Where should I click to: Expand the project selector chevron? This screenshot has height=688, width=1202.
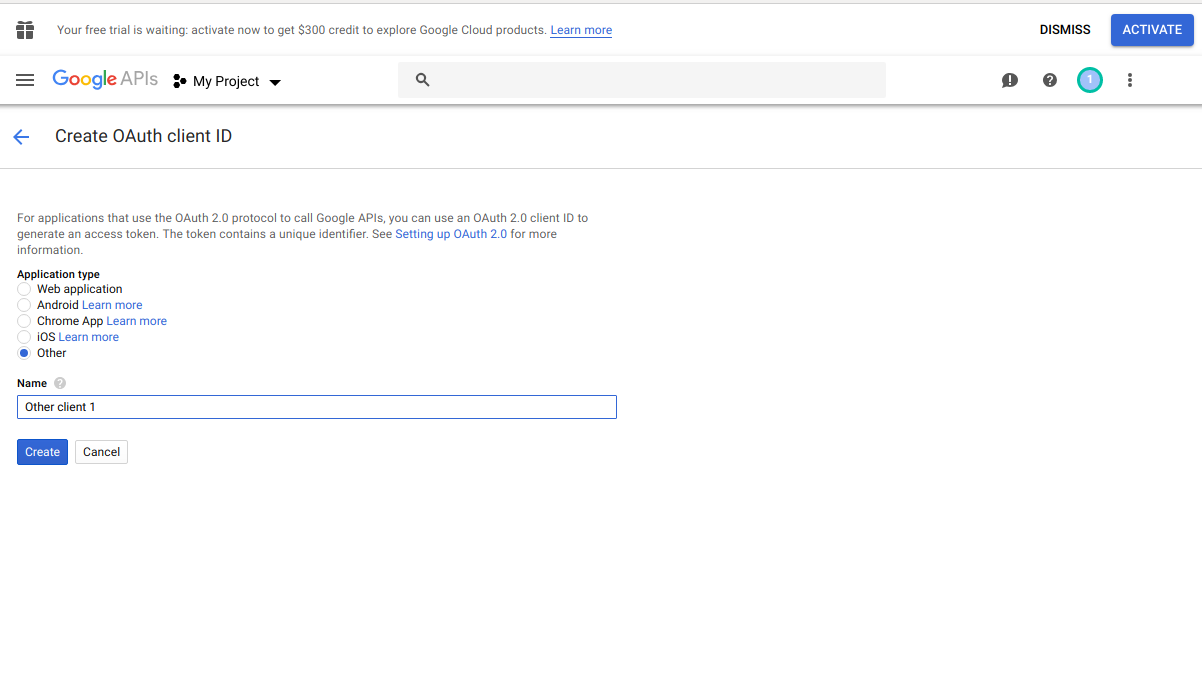(x=275, y=82)
